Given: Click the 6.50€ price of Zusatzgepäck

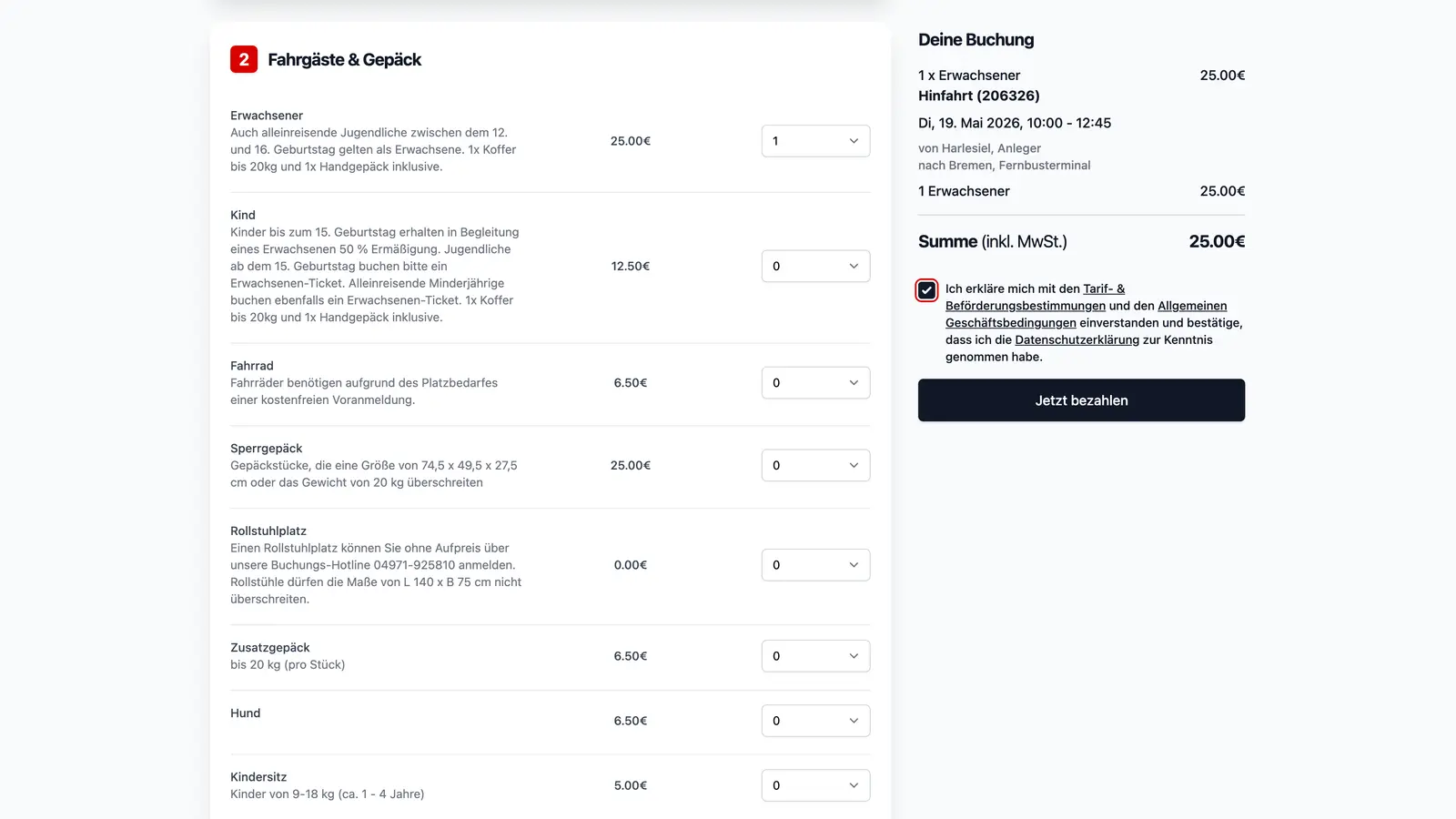Looking at the screenshot, I should pyautogui.click(x=631, y=656).
